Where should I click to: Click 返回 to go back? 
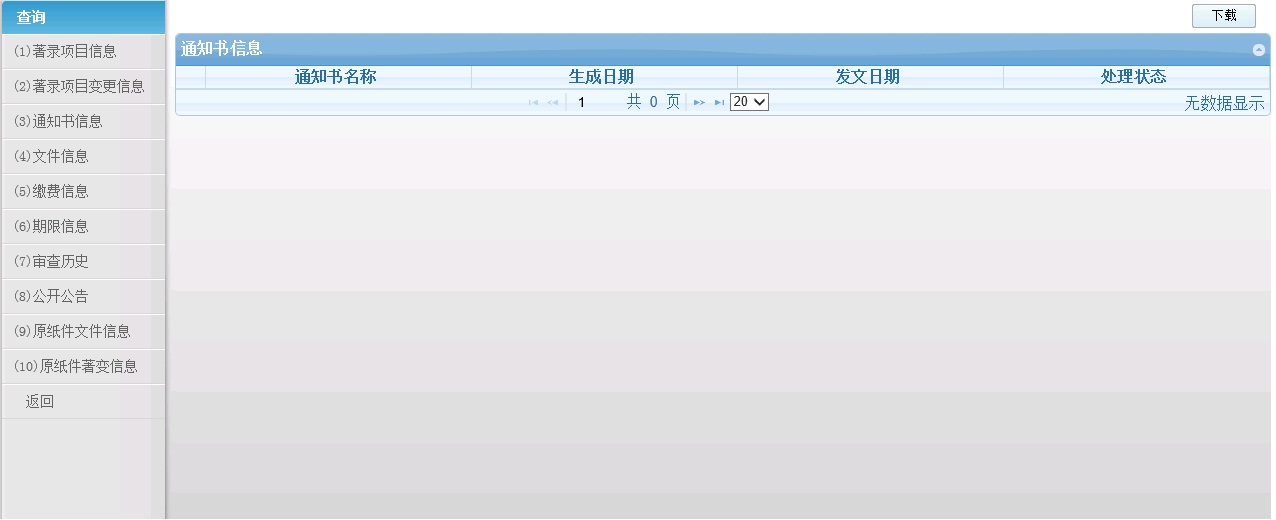pos(40,402)
